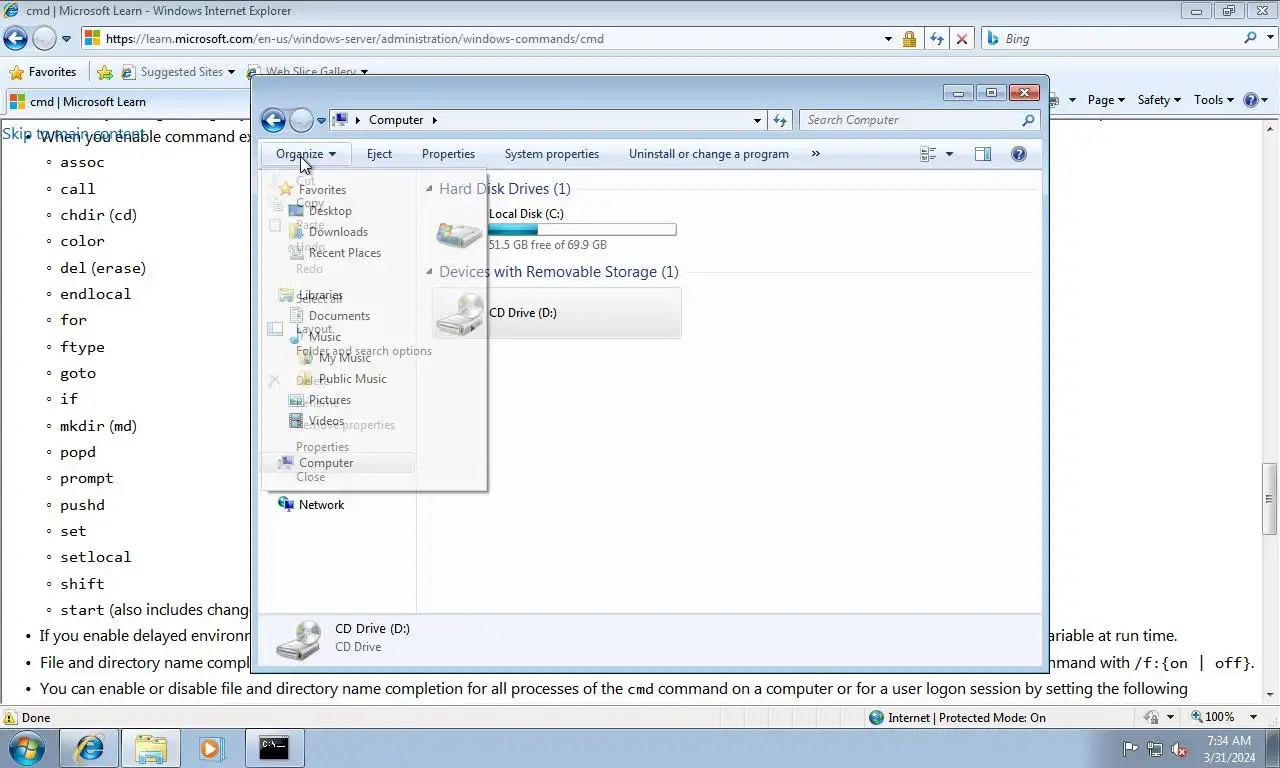Click the zoom level 100% button

(x=1212, y=717)
